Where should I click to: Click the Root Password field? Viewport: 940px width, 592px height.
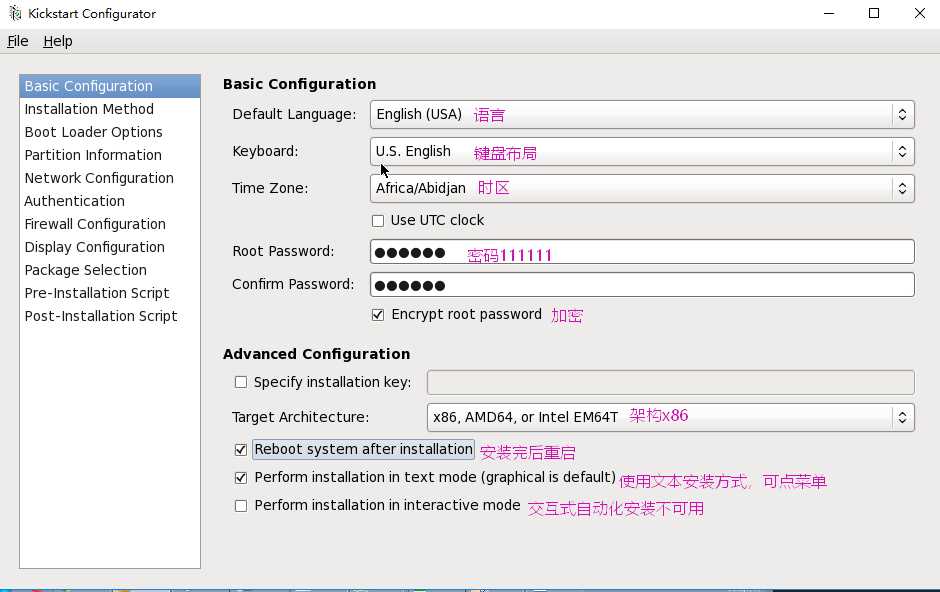point(642,252)
